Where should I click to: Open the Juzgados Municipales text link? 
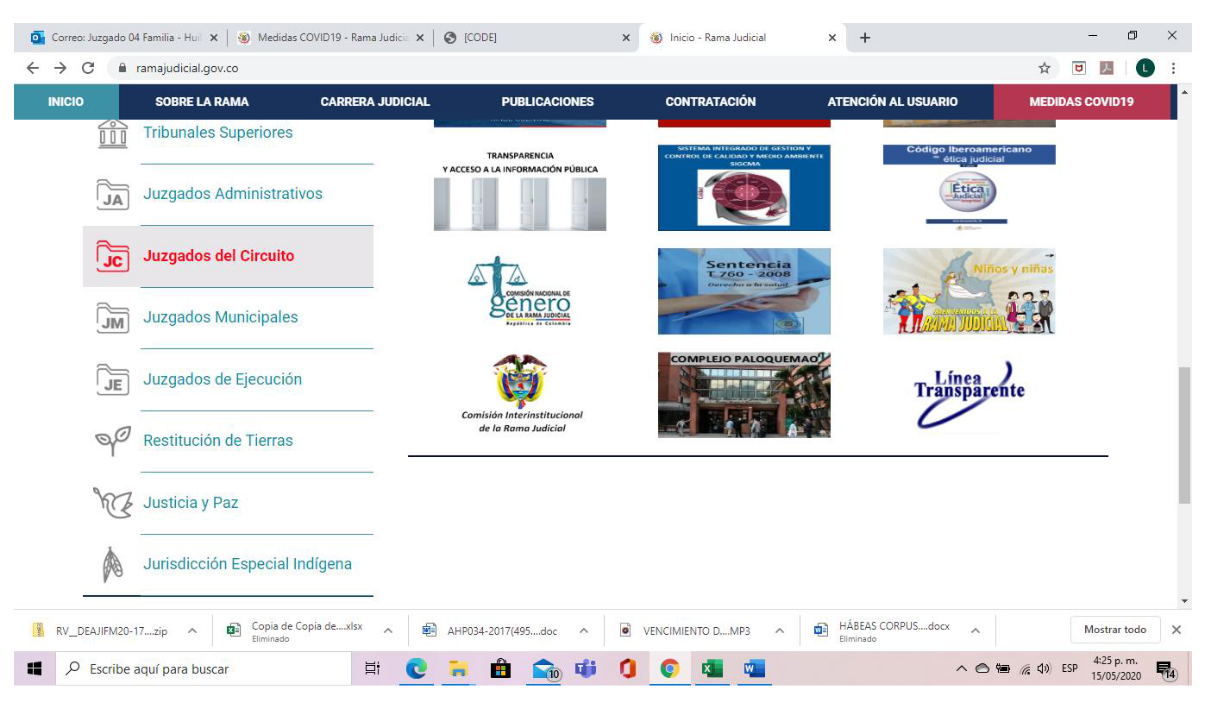tap(221, 318)
